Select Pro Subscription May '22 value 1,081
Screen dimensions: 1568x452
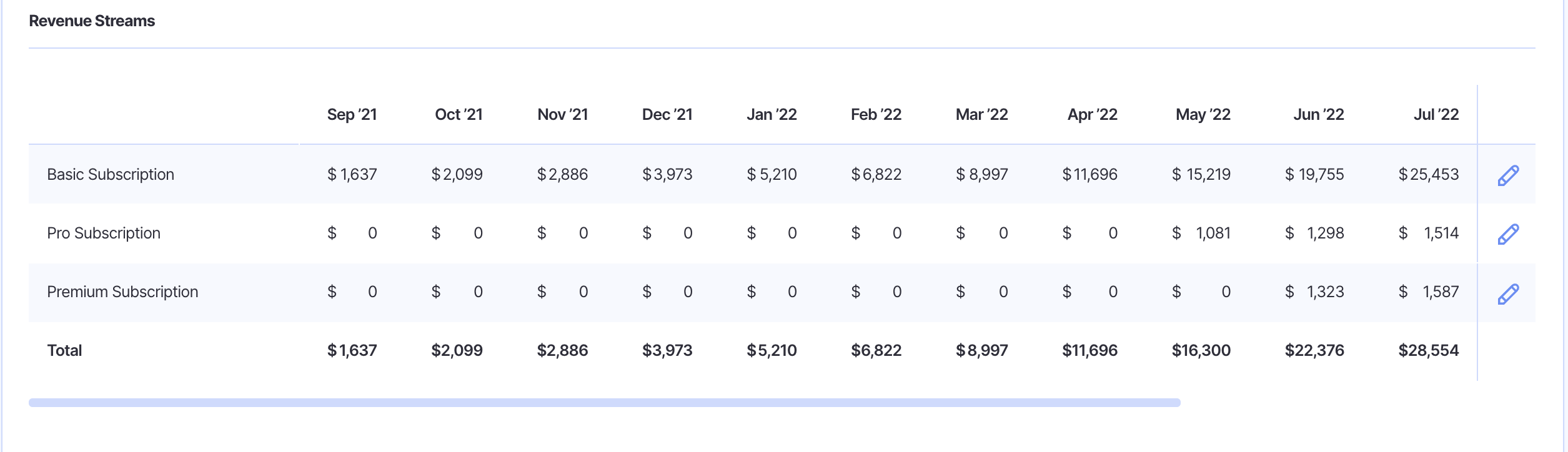1213,233
